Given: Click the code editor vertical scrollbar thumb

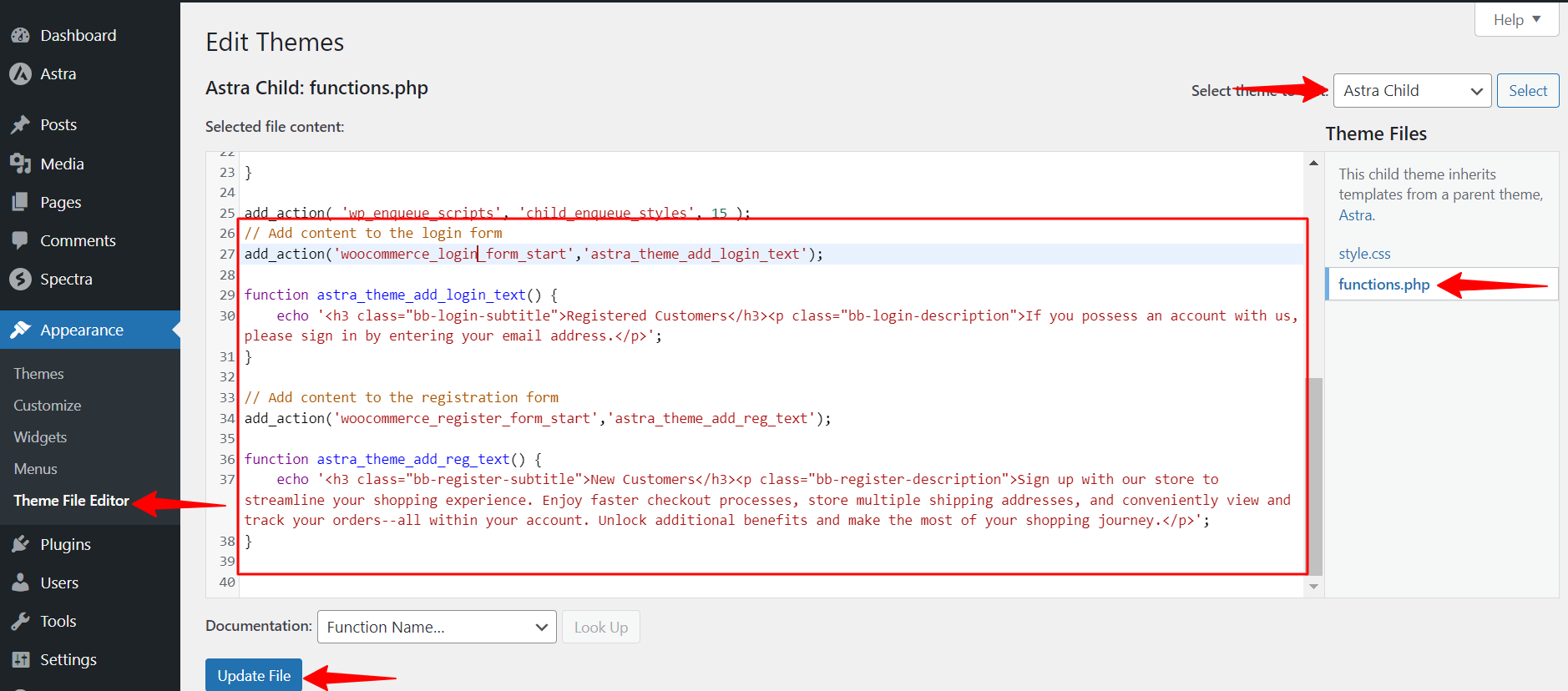Looking at the screenshot, I should (x=1314, y=476).
